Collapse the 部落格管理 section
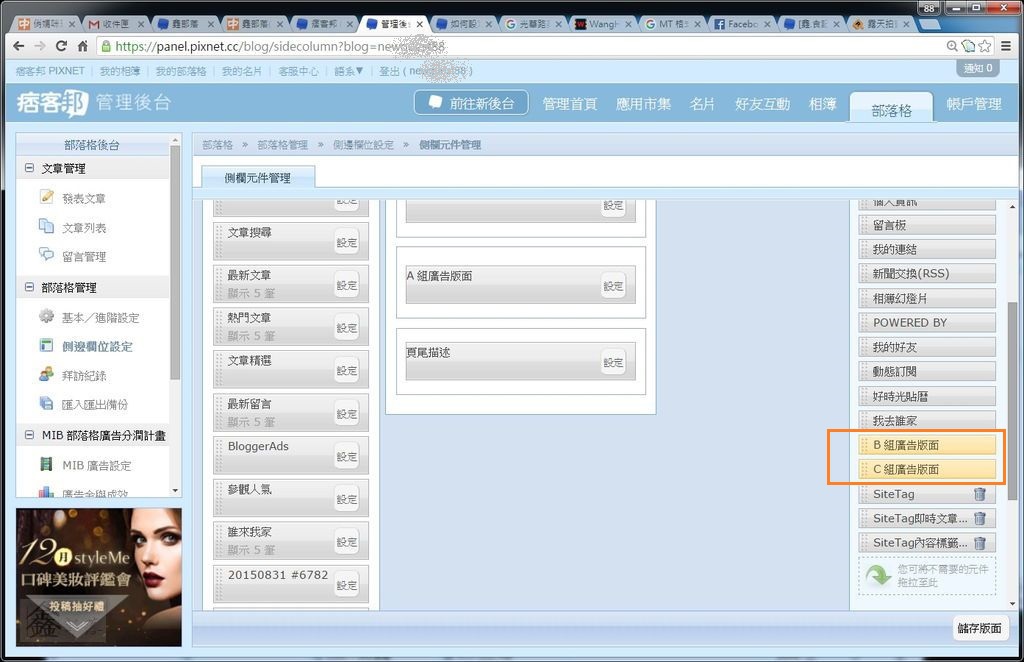1024x662 pixels. pos(29,287)
